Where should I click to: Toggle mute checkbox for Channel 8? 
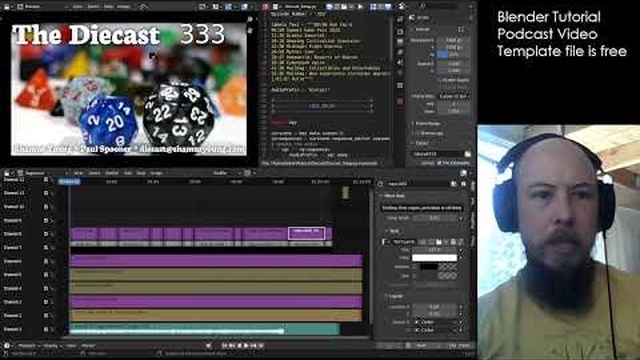point(46,234)
